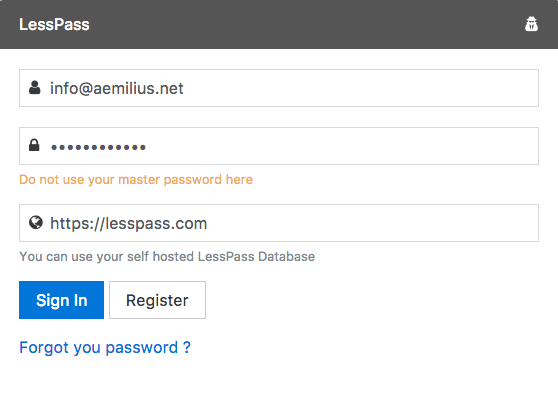
Task: Open the Forgot you password ? link
Action: pyautogui.click(x=105, y=348)
